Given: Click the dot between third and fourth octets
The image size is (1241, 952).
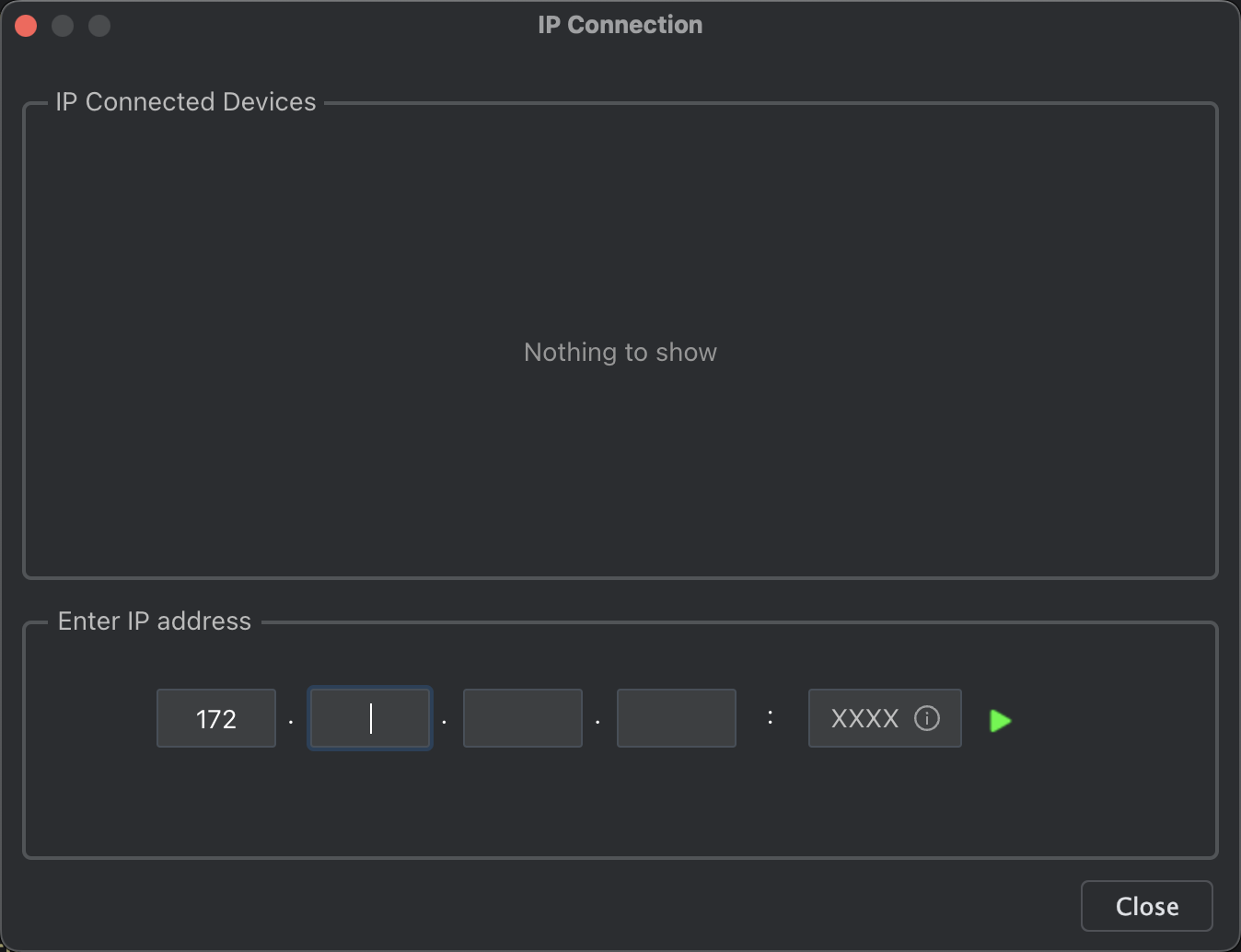Looking at the screenshot, I should click(598, 722).
